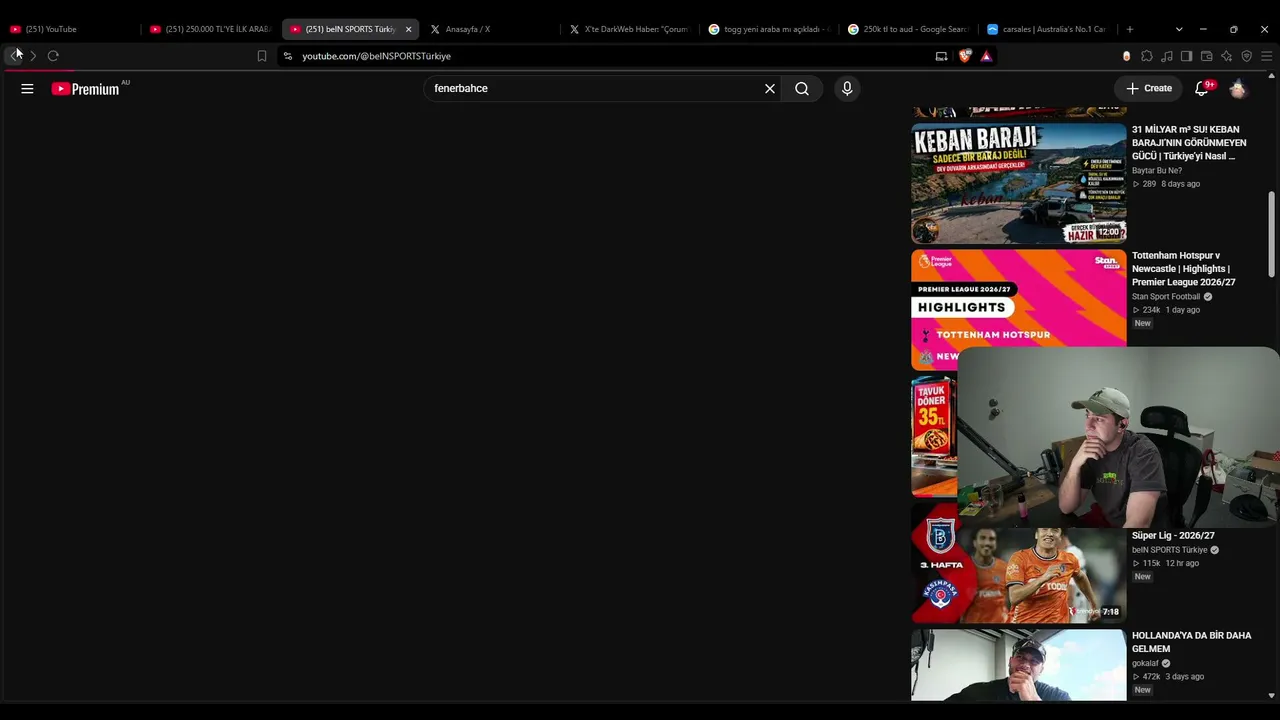This screenshot has width=1280, height=720.
Task: Click the orange mouse-shaped extension icon
Action: (x=1127, y=56)
